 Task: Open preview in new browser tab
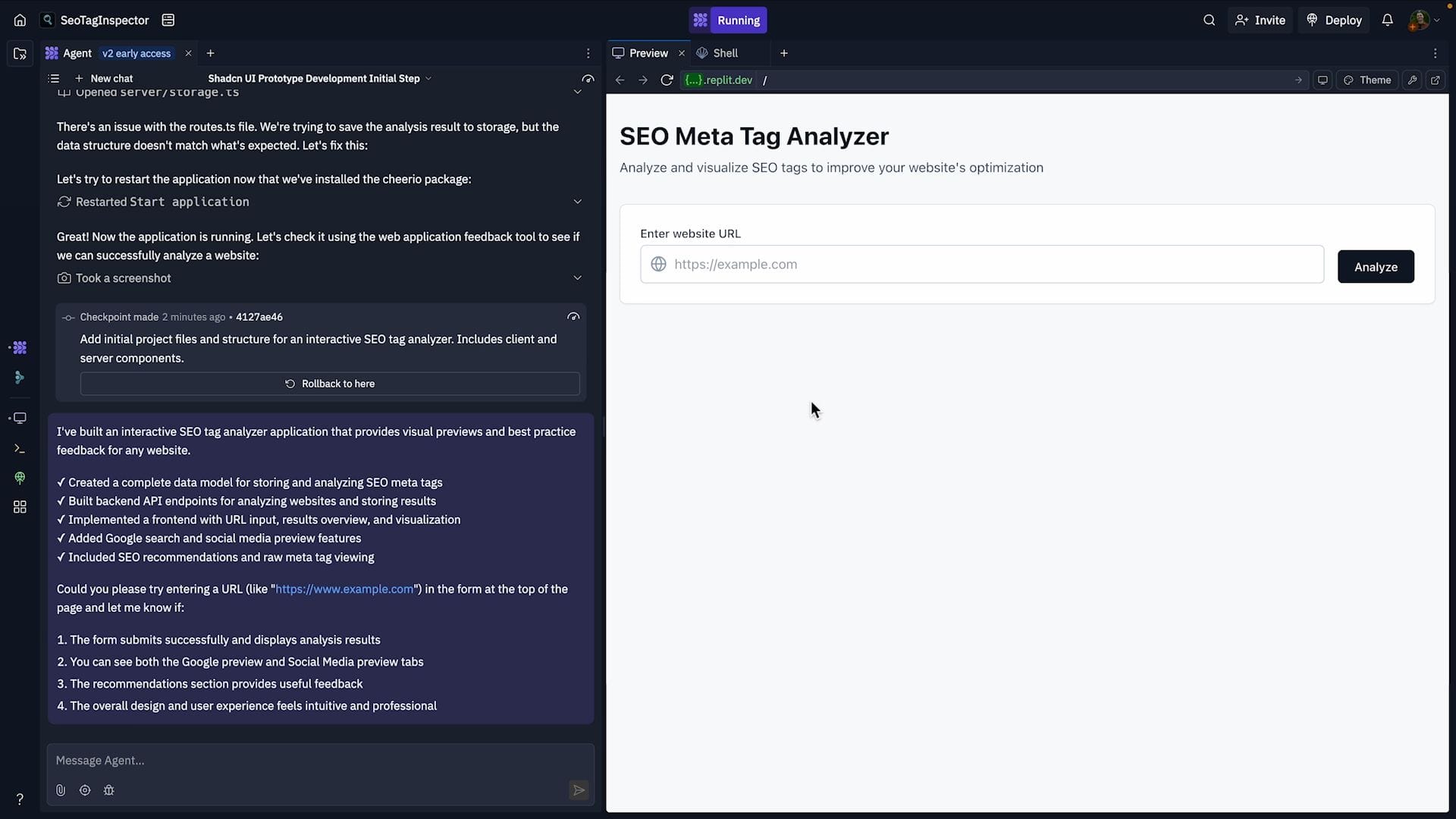coord(1435,80)
